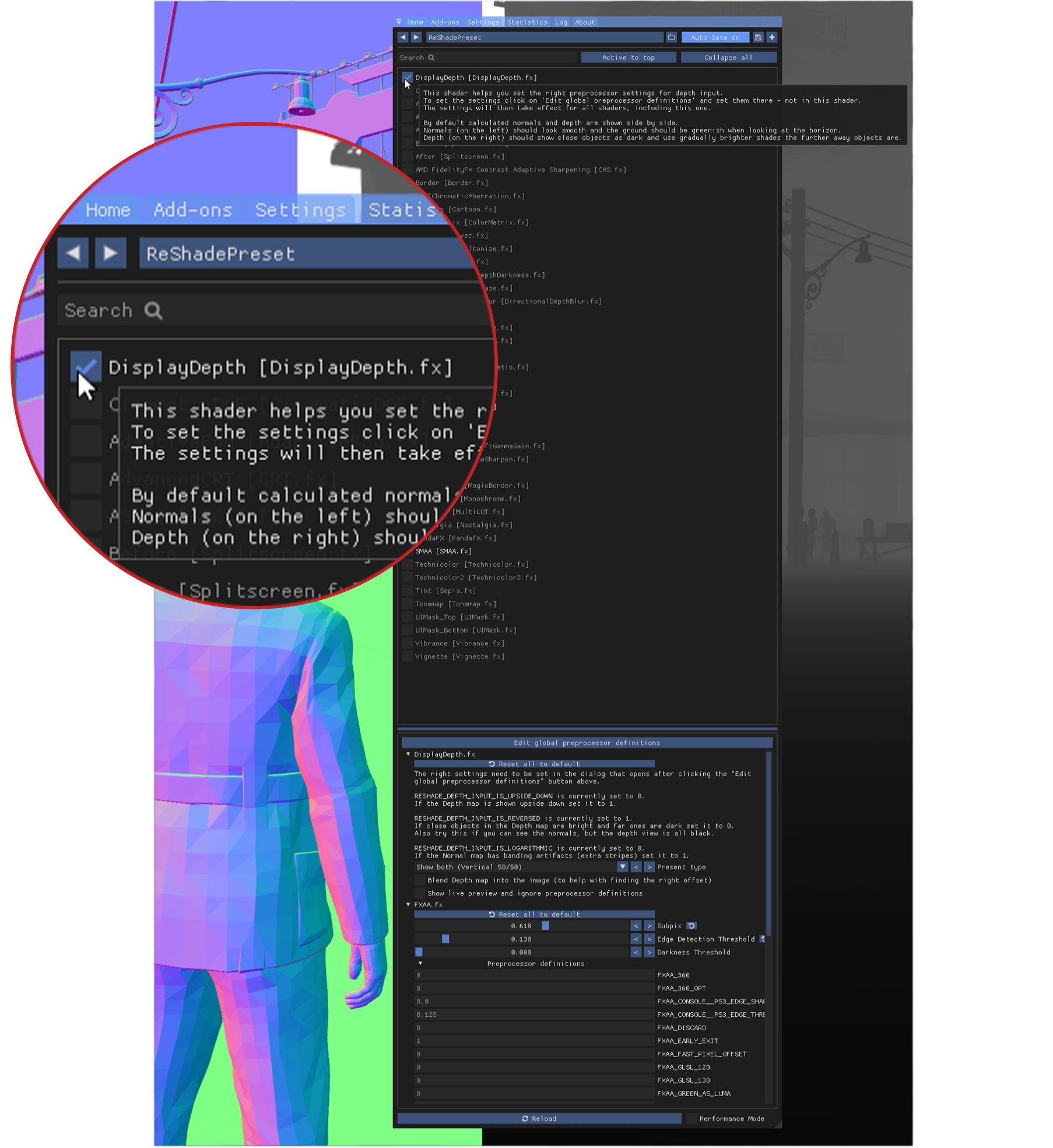The image size is (1053, 1148).
Task: Enable the After [Splitscreen.fx] effect checkbox
Action: (408, 156)
